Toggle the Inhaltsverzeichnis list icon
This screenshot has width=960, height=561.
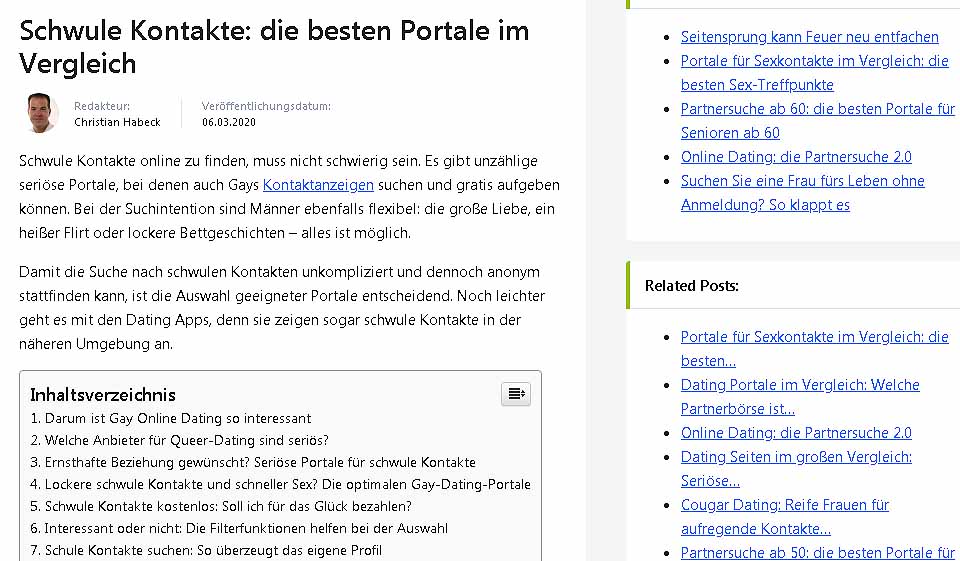pos(516,394)
